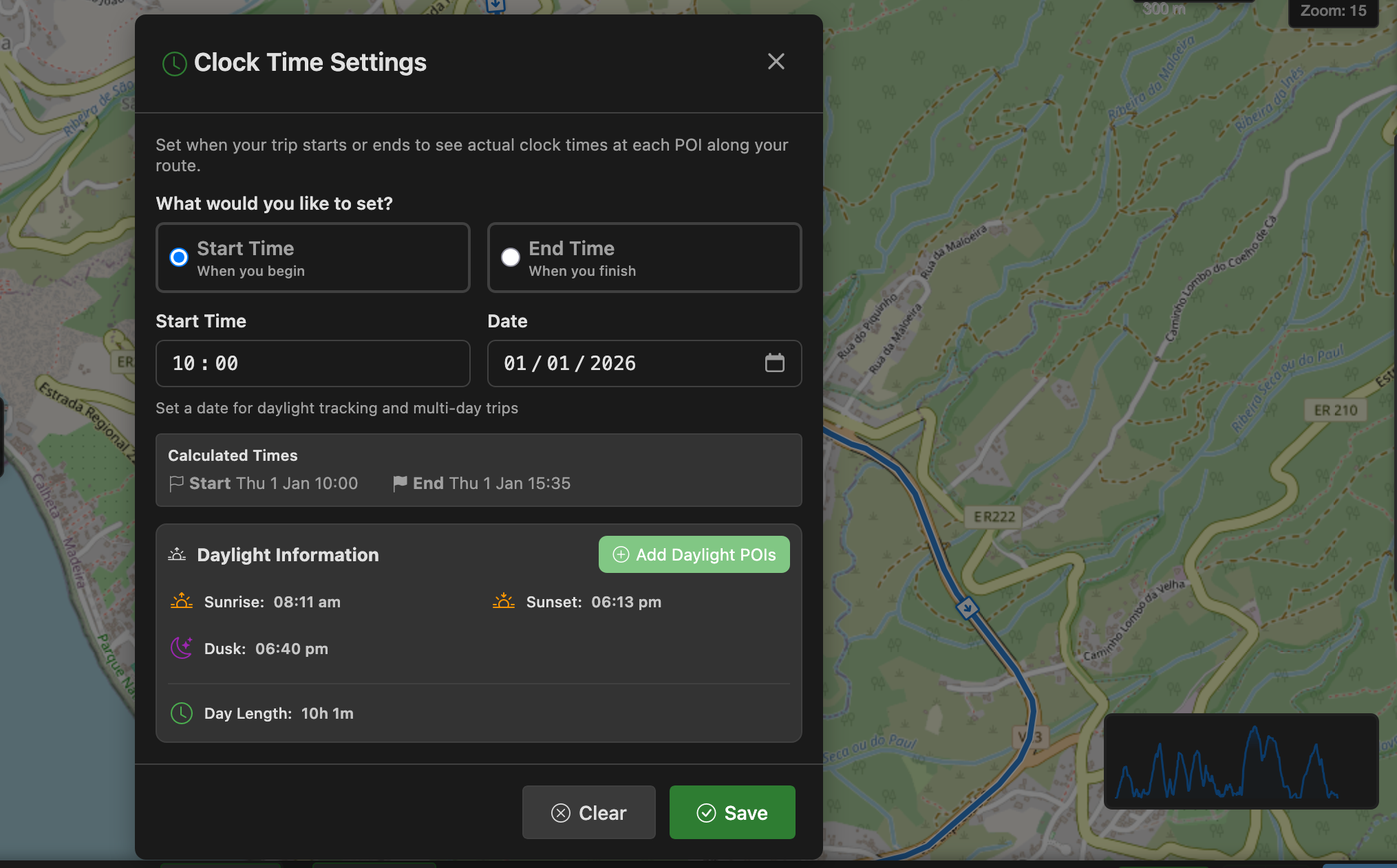Select the End Time radio option

pyautogui.click(x=510, y=257)
